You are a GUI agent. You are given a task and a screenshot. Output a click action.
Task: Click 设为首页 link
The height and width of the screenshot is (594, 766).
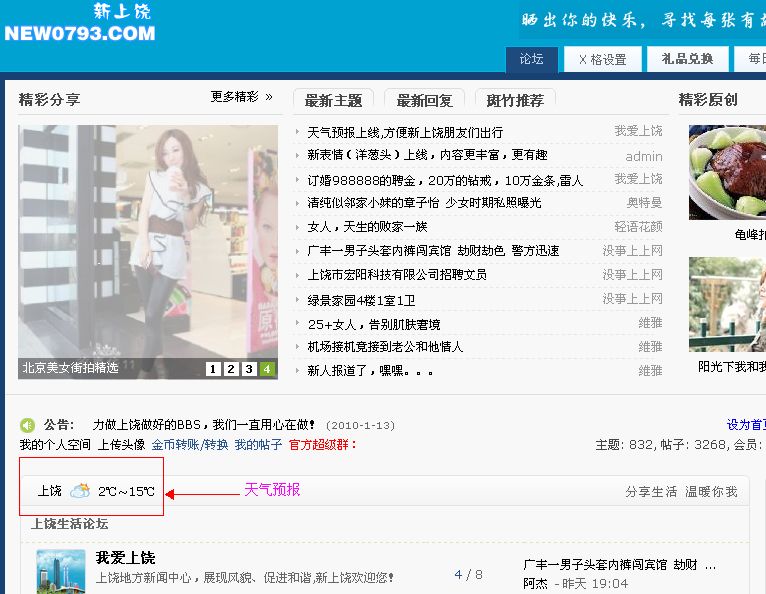point(746,425)
